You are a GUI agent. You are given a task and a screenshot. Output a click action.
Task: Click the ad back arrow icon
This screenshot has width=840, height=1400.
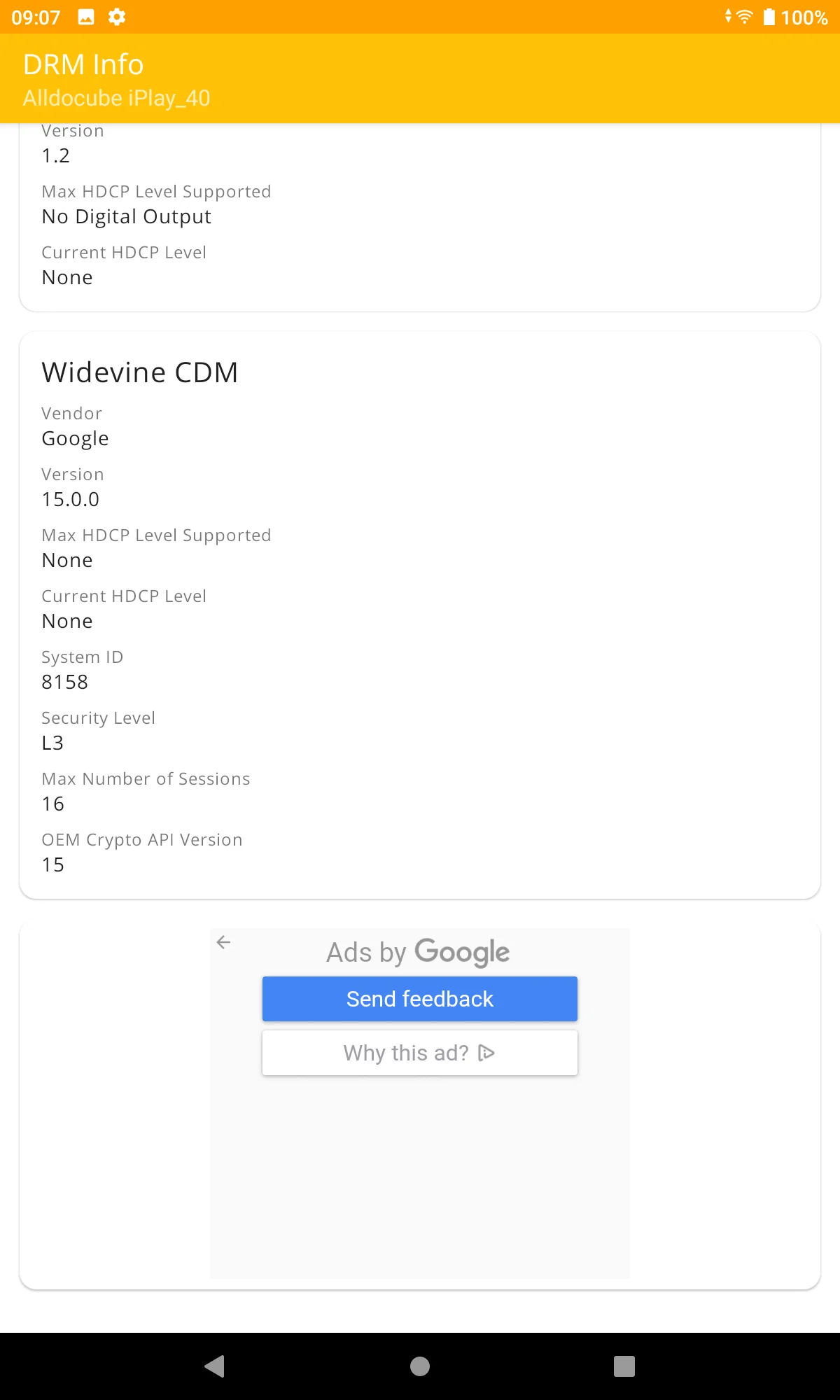(224, 942)
